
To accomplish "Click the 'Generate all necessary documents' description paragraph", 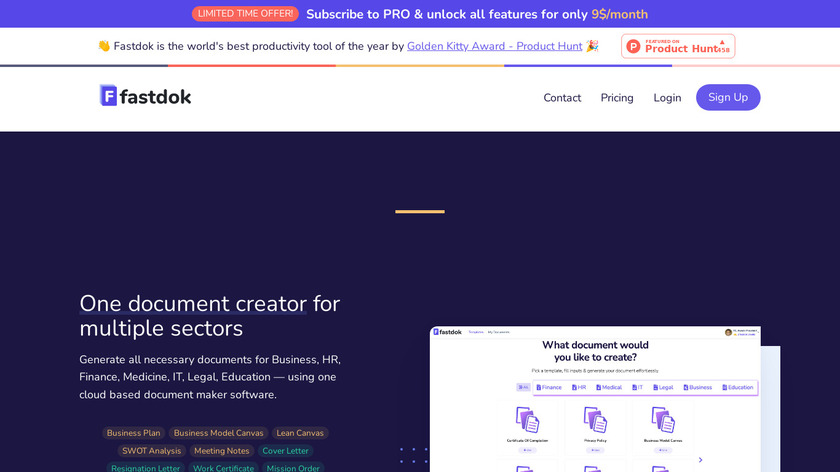I will pos(210,377).
